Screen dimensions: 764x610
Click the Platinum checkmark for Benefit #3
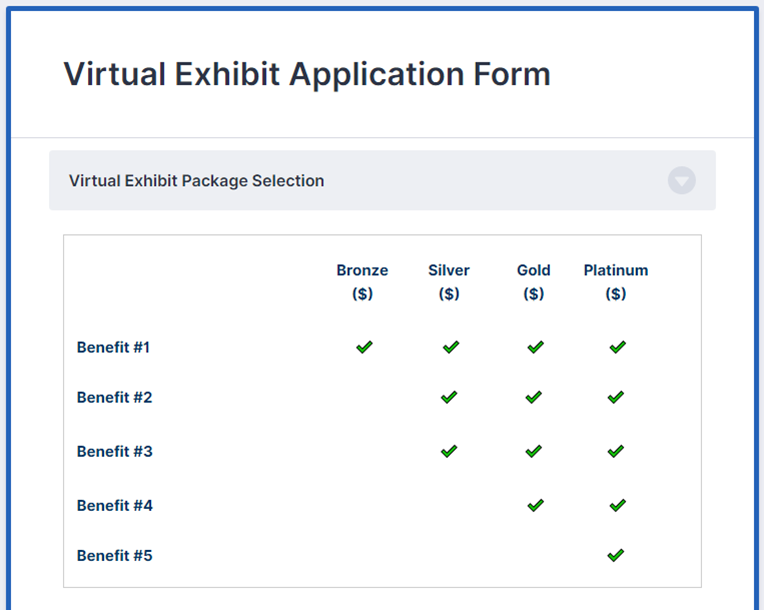pyautogui.click(x=616, y=451)
